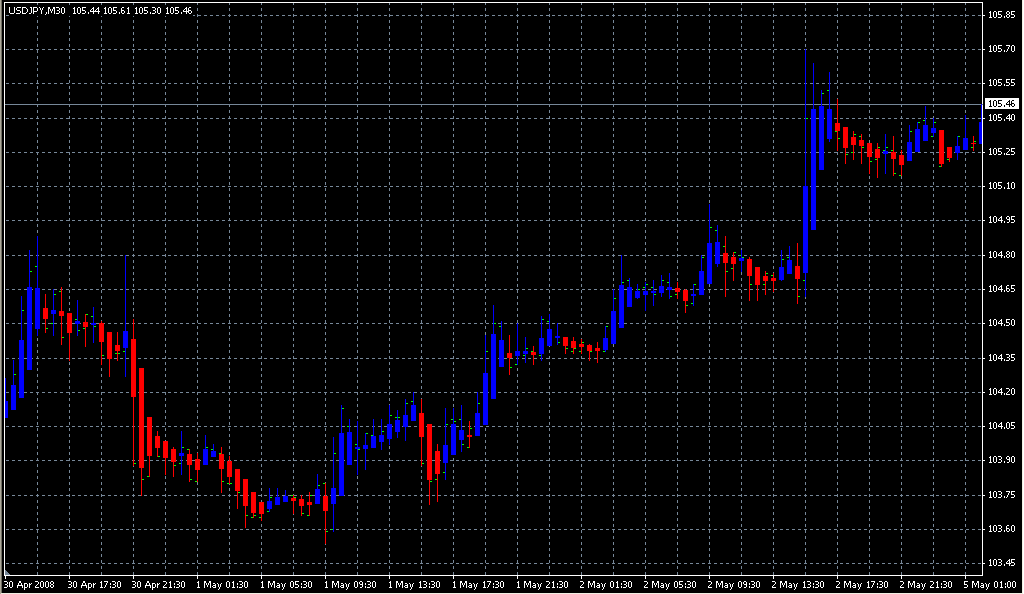Click the 105.46 close value in chart header
This screenshot has width=1024, height=594.
coord(178,11)
